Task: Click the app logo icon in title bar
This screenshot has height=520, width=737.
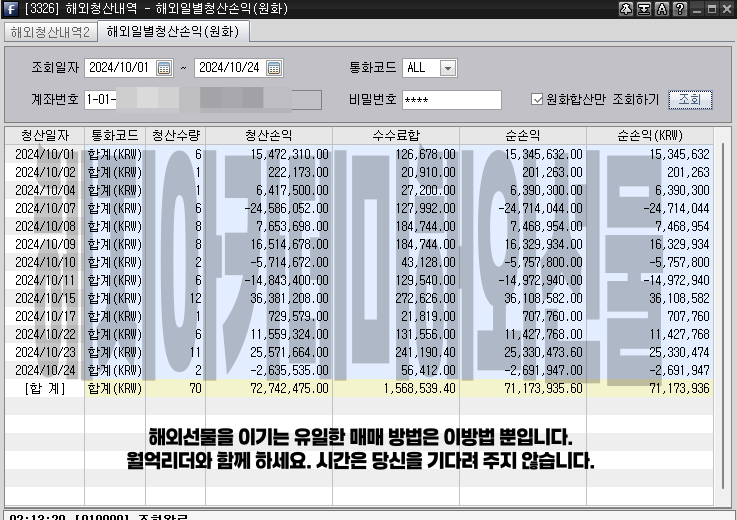Action: coord(10,8)
